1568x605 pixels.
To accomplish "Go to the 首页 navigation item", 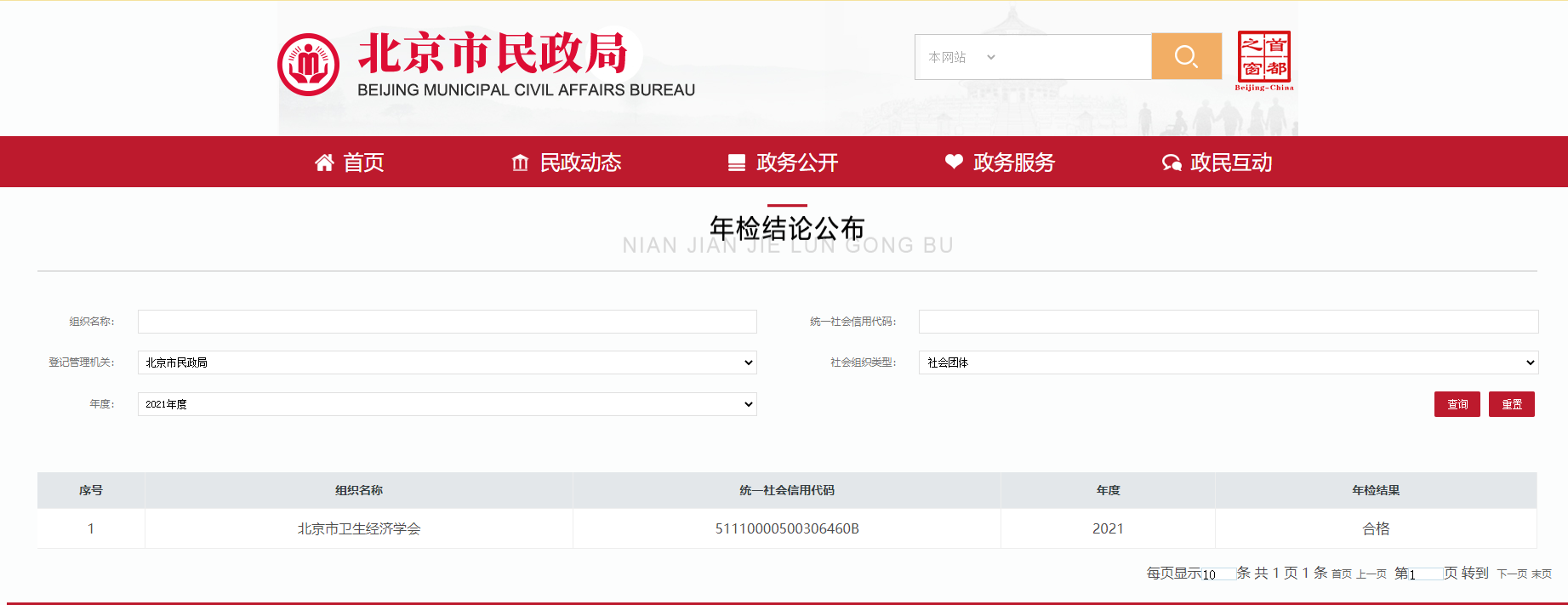I will tap(363, 163).
